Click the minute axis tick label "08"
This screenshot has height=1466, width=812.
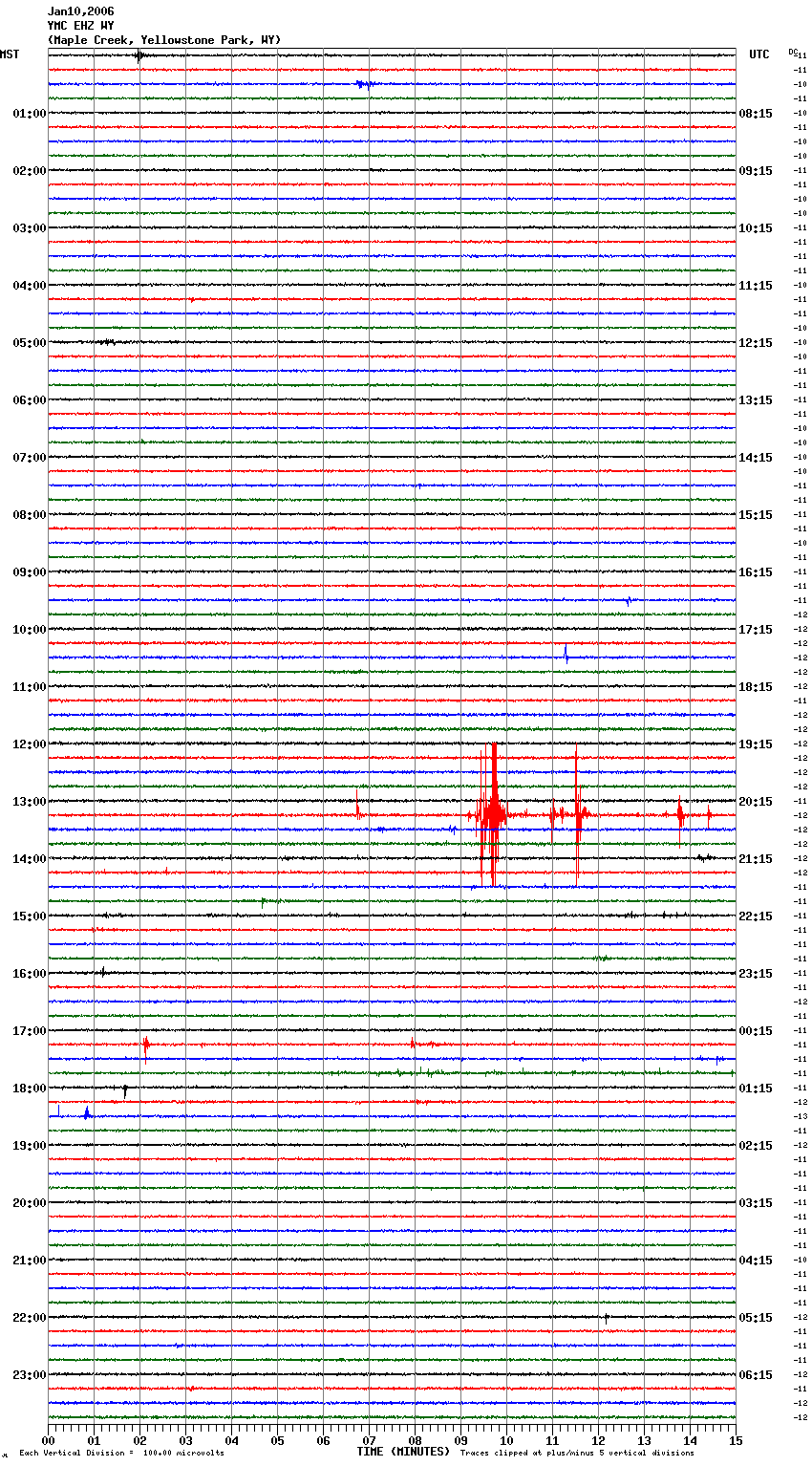pos(415,1441)
